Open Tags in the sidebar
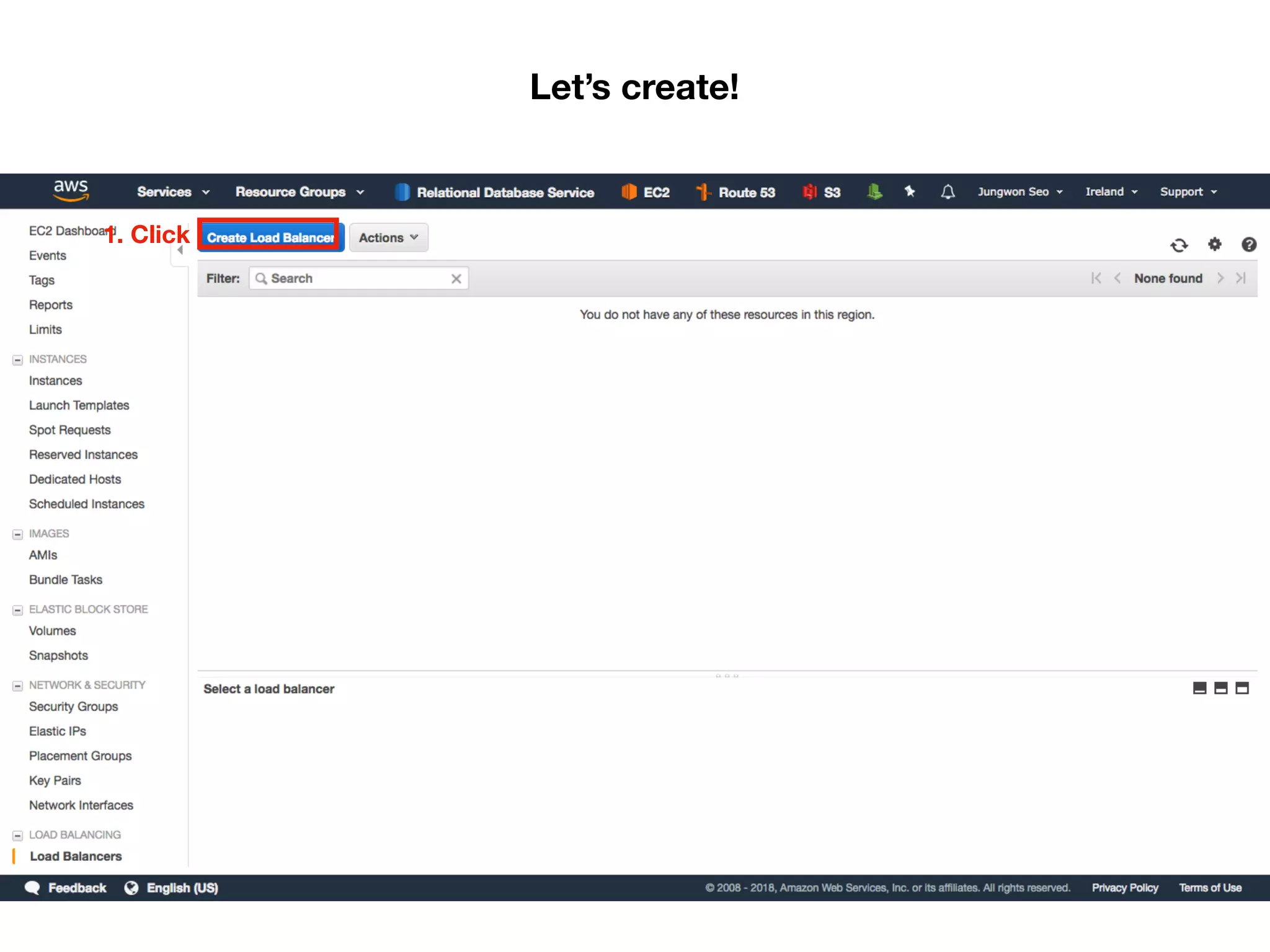1270x952 pixels. click(42, 280)
